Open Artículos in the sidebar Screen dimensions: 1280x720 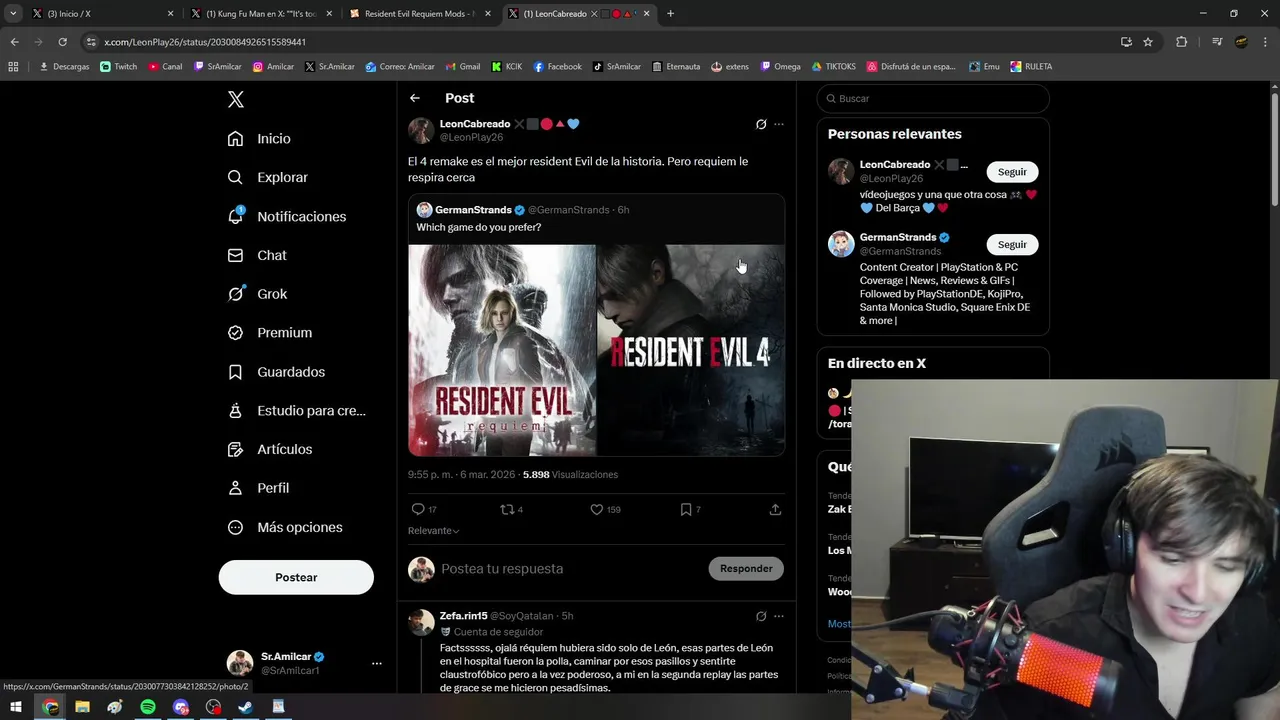270,449
